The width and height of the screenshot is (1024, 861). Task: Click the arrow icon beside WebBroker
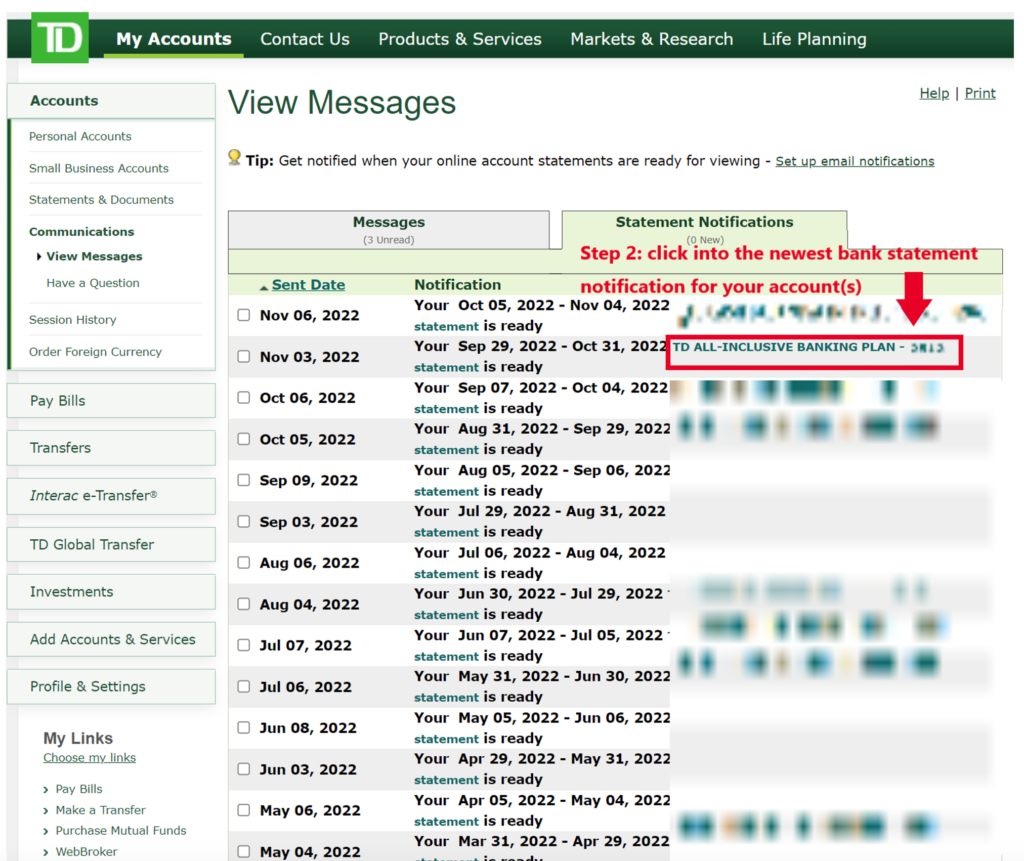pyautogui.click(x=44, y=851)
